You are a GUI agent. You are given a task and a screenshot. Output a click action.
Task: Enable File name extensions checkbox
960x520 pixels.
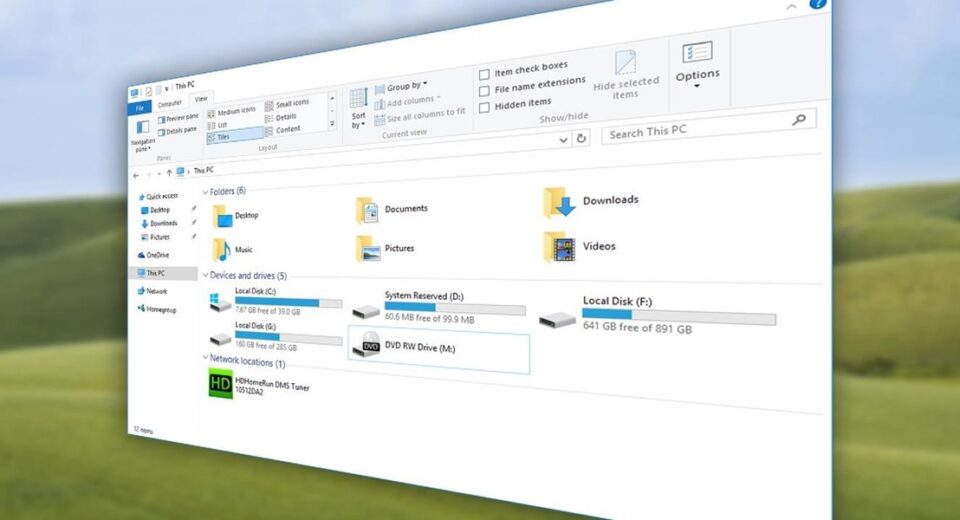tap(484, 91)
